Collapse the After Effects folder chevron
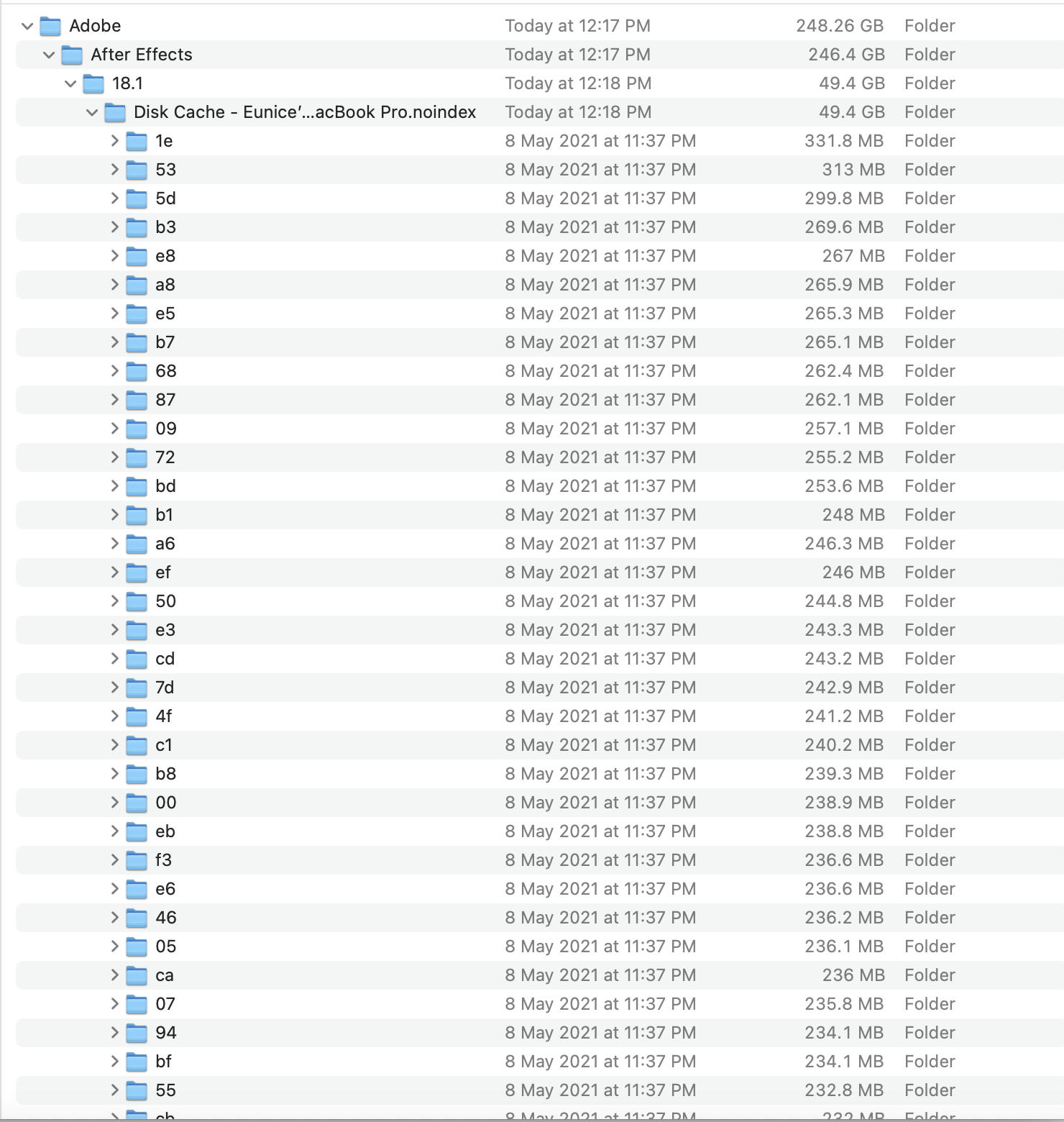This screenshot has width=1064, height=1122. coord(49,55)
